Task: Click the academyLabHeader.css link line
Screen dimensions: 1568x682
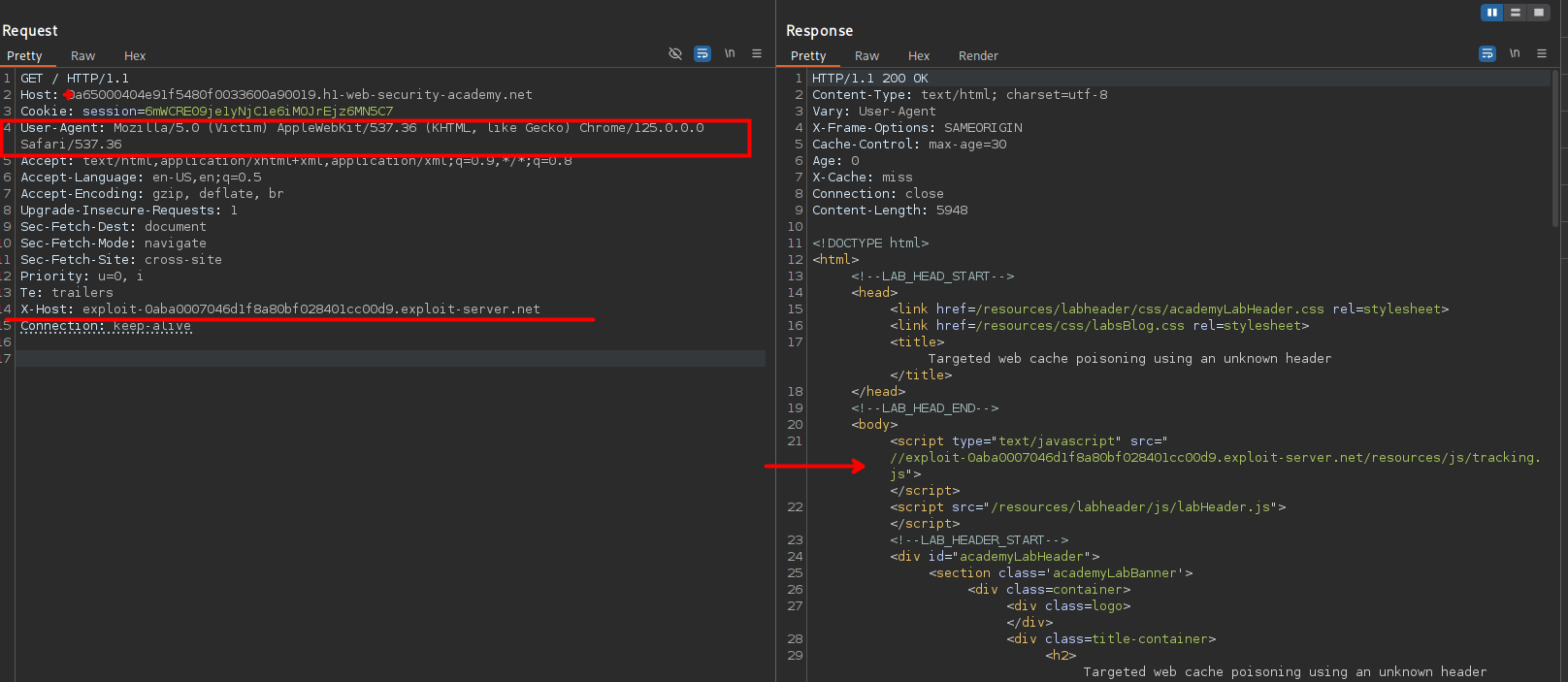Action: 1169,309
